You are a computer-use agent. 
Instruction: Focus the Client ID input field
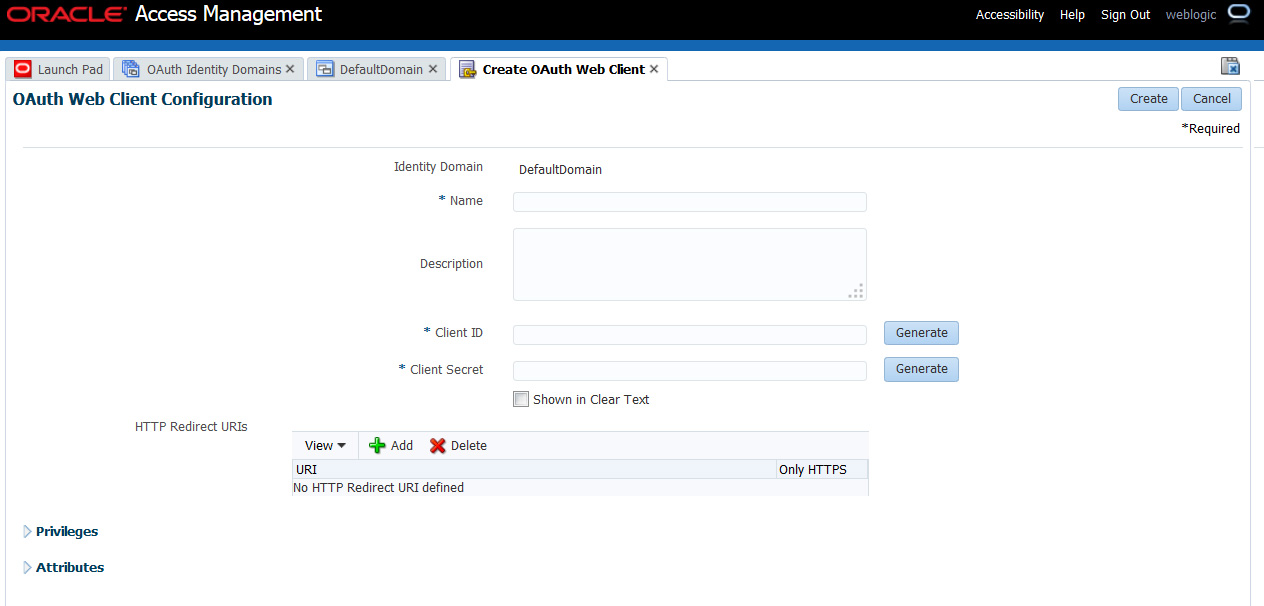coord(690,335)
